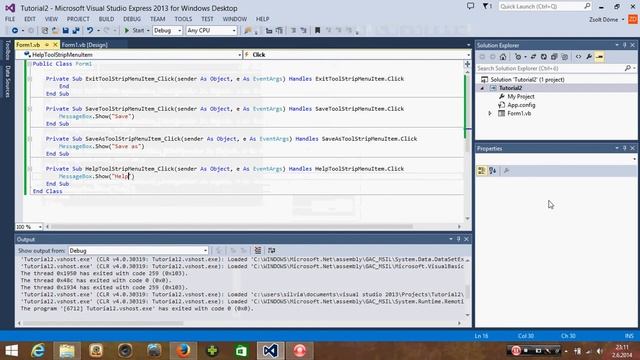The width and height of the screenshot is (640, 360).
Task: Open the Any CPU platform dropdown
Action: coord(211,31)
